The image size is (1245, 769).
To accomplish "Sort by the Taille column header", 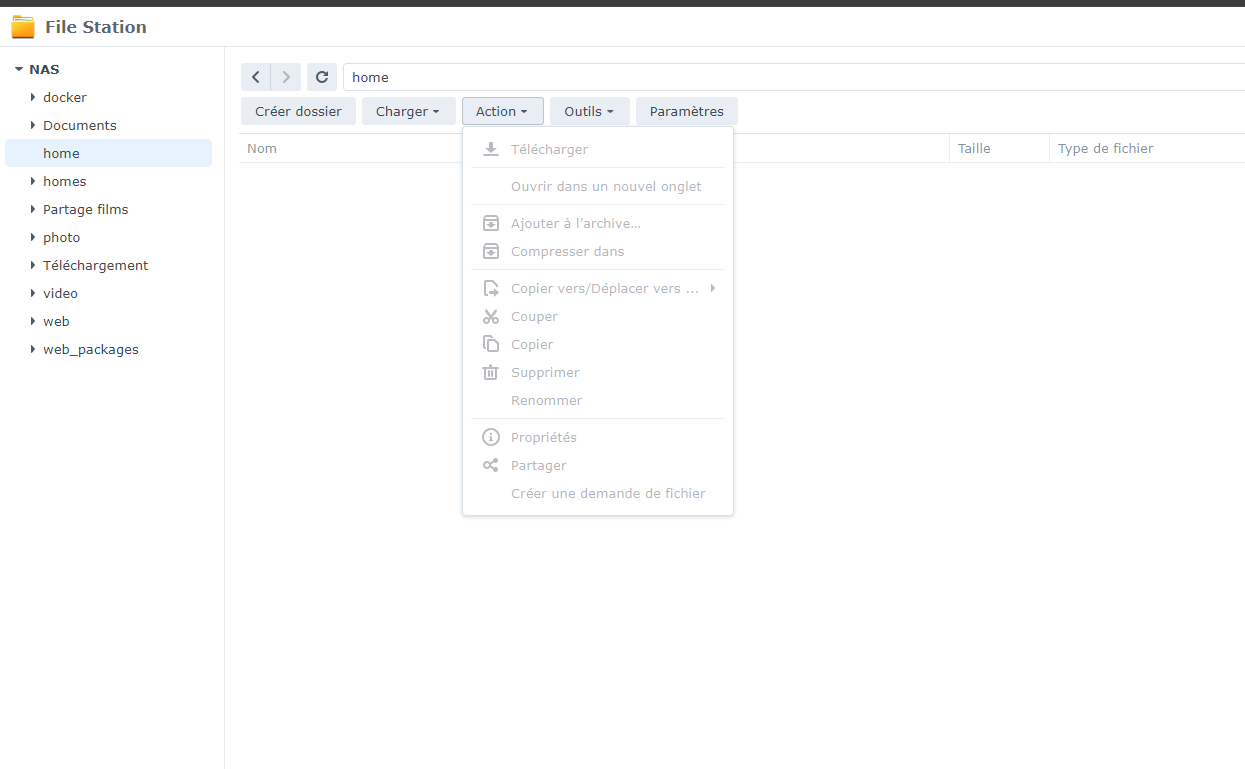I will [x=974, y=148].
